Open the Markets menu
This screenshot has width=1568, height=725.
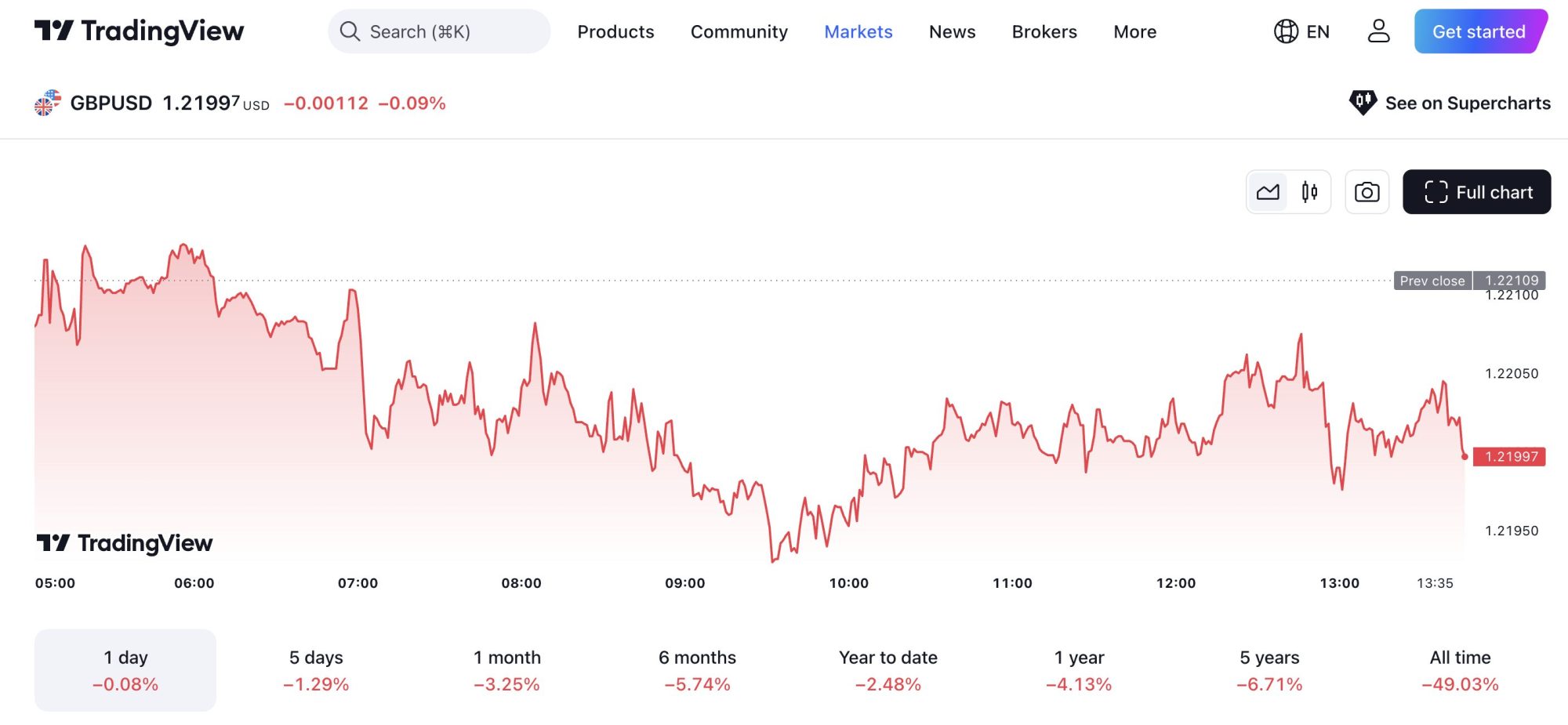click(x=858, y=31)
